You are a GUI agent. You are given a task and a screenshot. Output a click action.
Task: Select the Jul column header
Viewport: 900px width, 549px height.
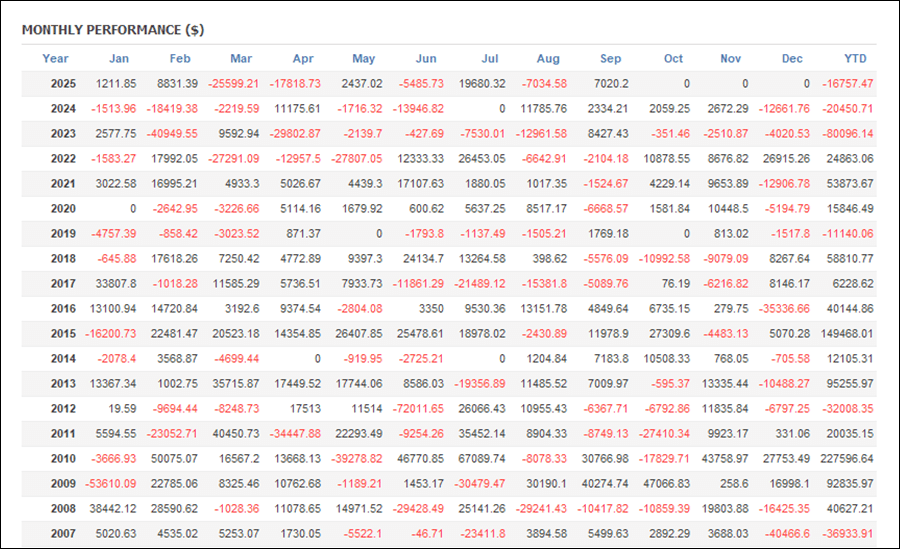(490, 59)
